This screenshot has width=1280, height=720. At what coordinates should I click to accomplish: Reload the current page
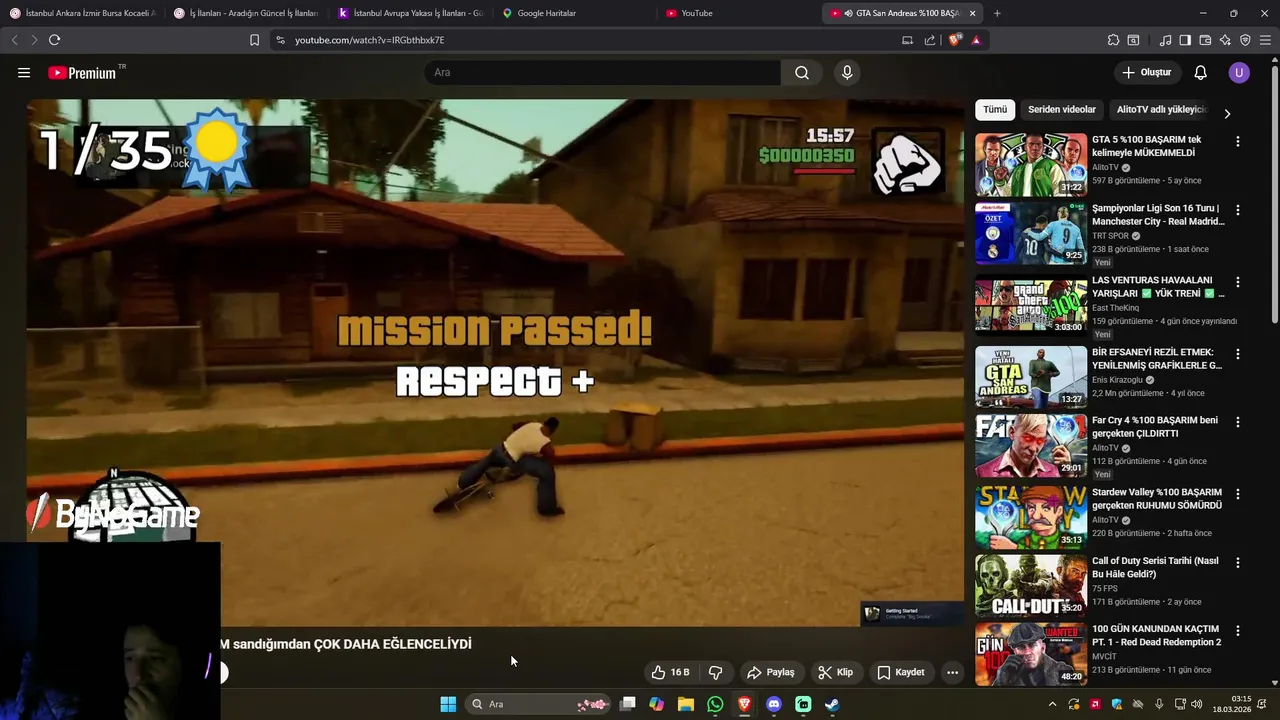coord(54,40)
